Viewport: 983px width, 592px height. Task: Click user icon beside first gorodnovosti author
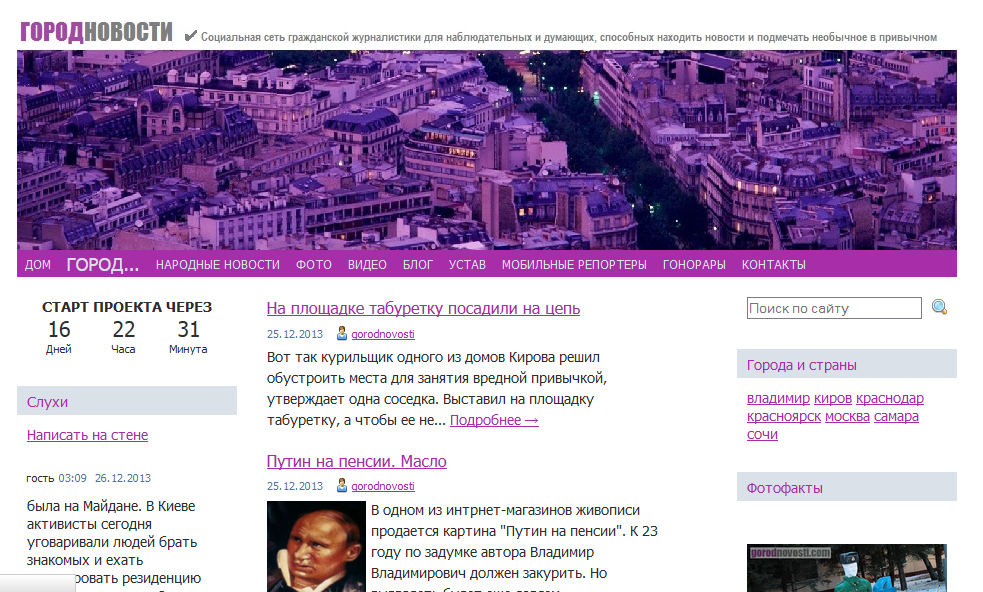[342, 334]
